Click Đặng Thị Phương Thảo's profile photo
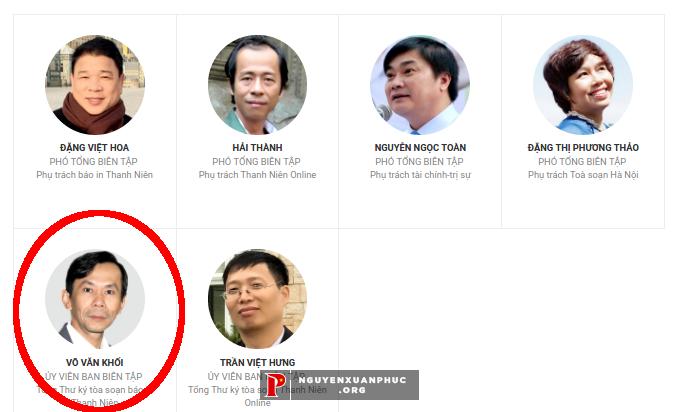680x412 pixels. tap(583, 85)
